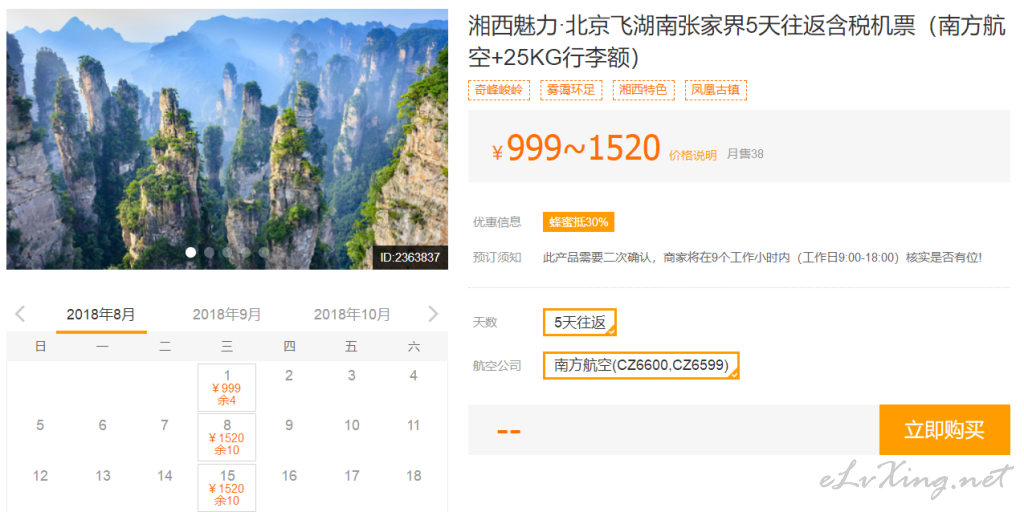The image size is (1024, 512).
Task: Choose August 1 date priced ¥999
Action: point(227,387)
